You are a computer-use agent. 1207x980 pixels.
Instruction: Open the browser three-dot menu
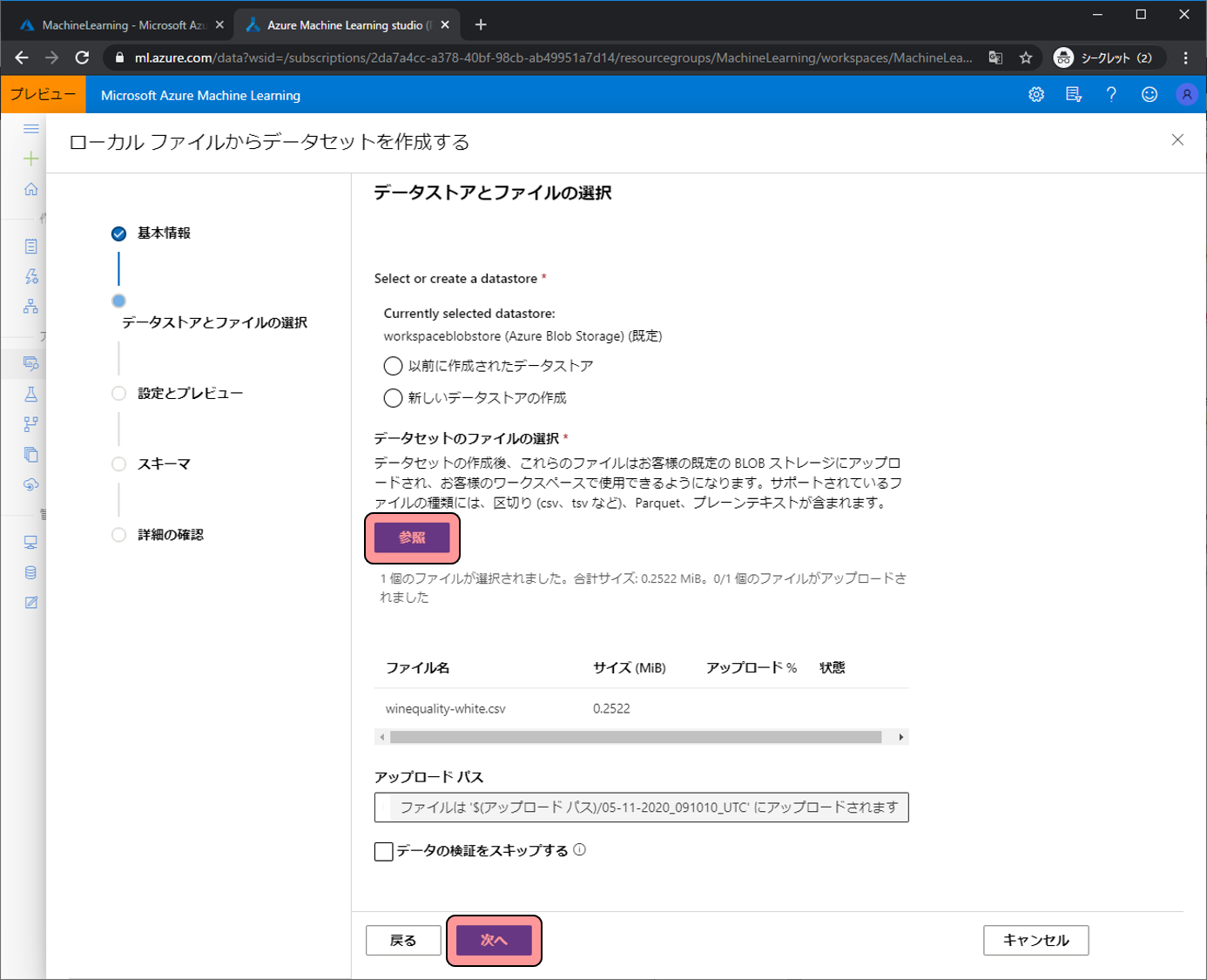coord(1185,57)
